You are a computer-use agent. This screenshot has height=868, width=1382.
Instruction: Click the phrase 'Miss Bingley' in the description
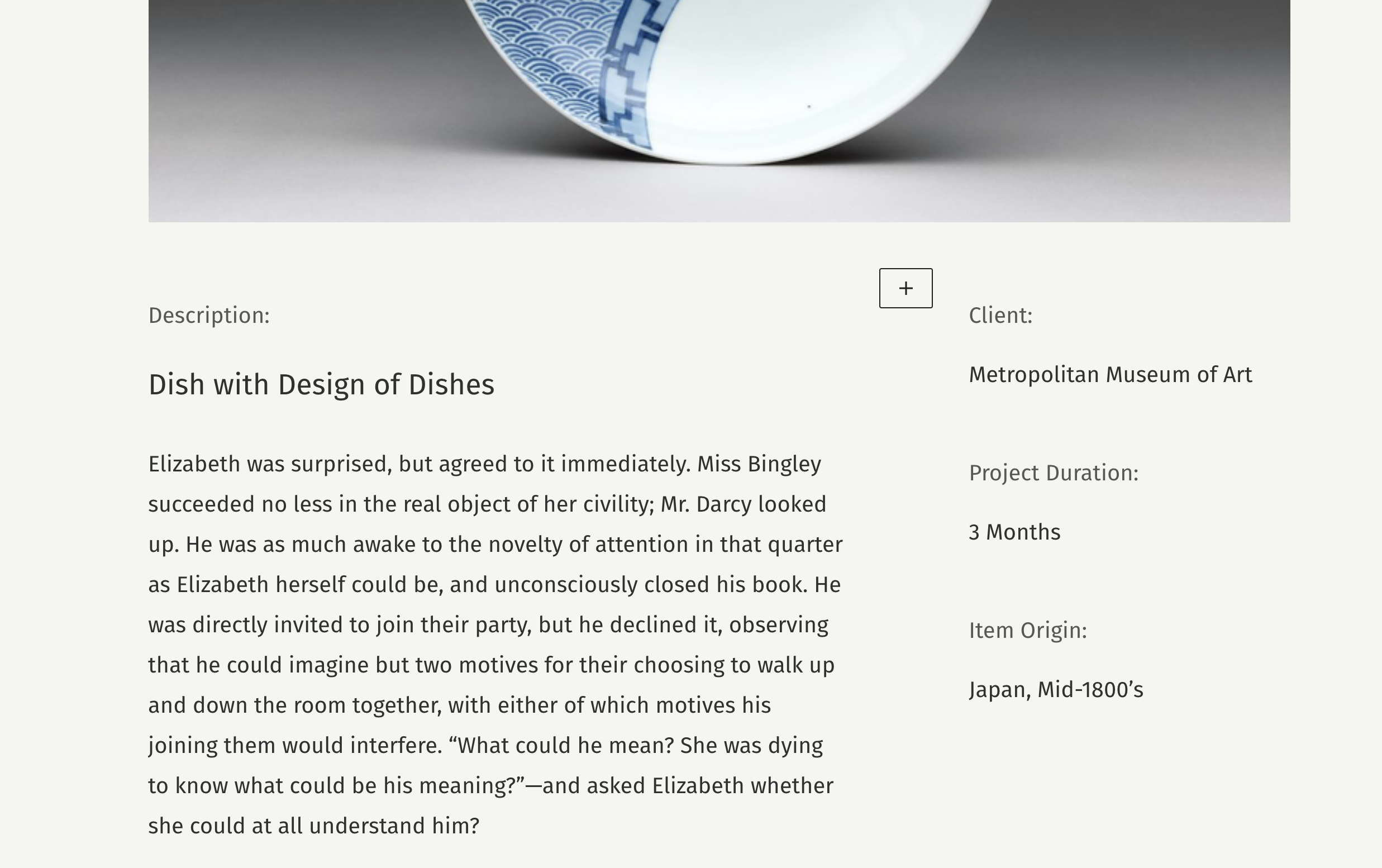[760, 464]
